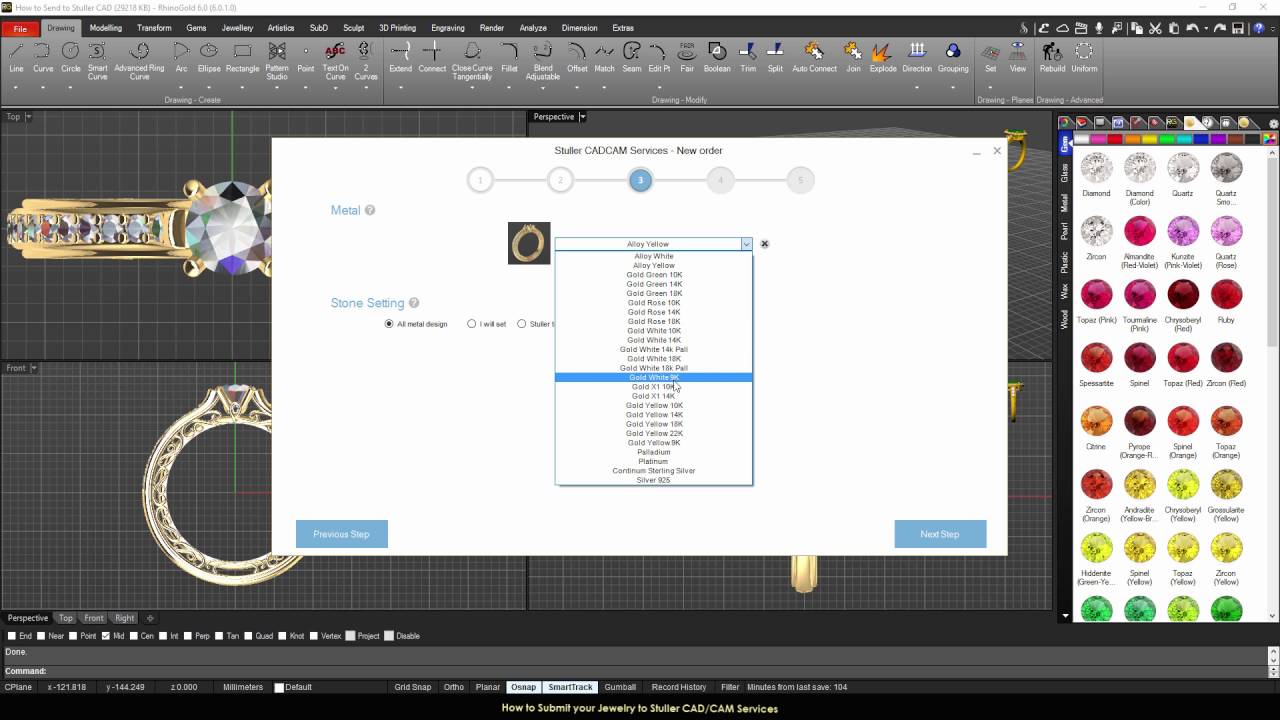This screenshot has height=720, width=1280.
Task: Open the Gems ribbon tab
Action: tap(196, 28)
